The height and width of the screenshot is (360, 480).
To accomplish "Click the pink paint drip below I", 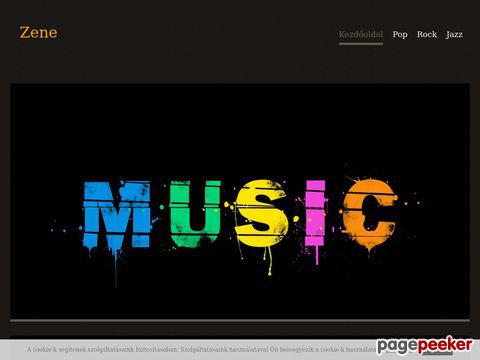I will 317,255.
